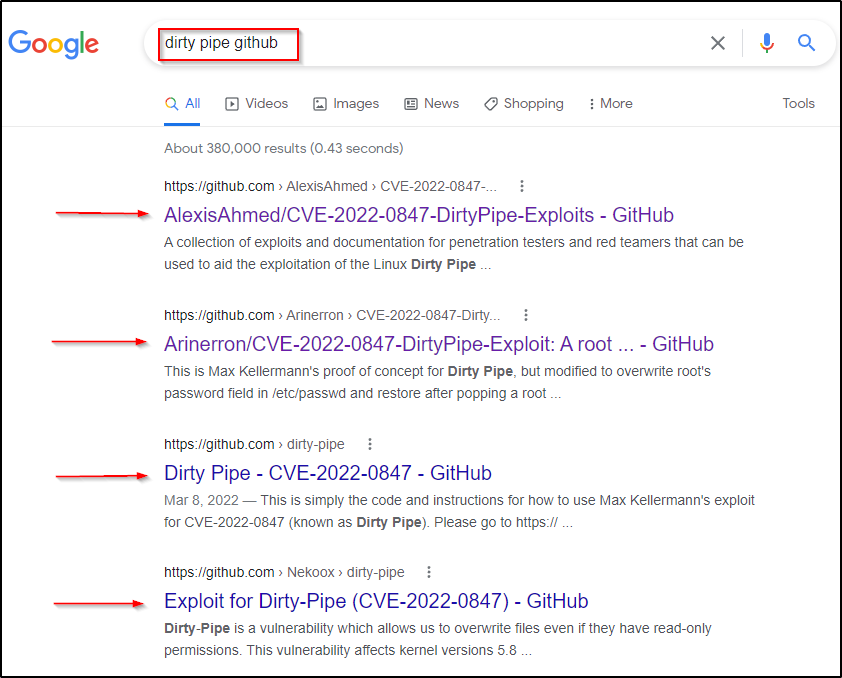Open Exploit for Dirty-Pipe (CVE-2022-0847) link
Screen dimensions: 842x678
(x=375, y=601)
